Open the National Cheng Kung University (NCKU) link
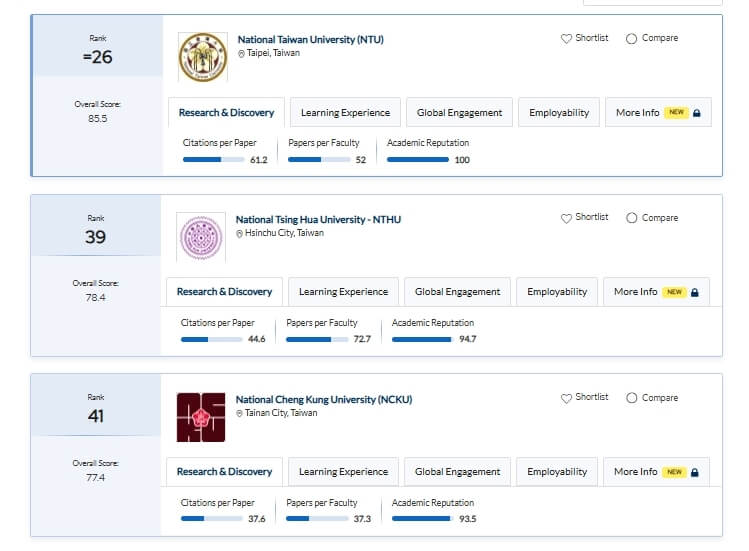This screenshot has width=749, height=551. click(324, 400)
